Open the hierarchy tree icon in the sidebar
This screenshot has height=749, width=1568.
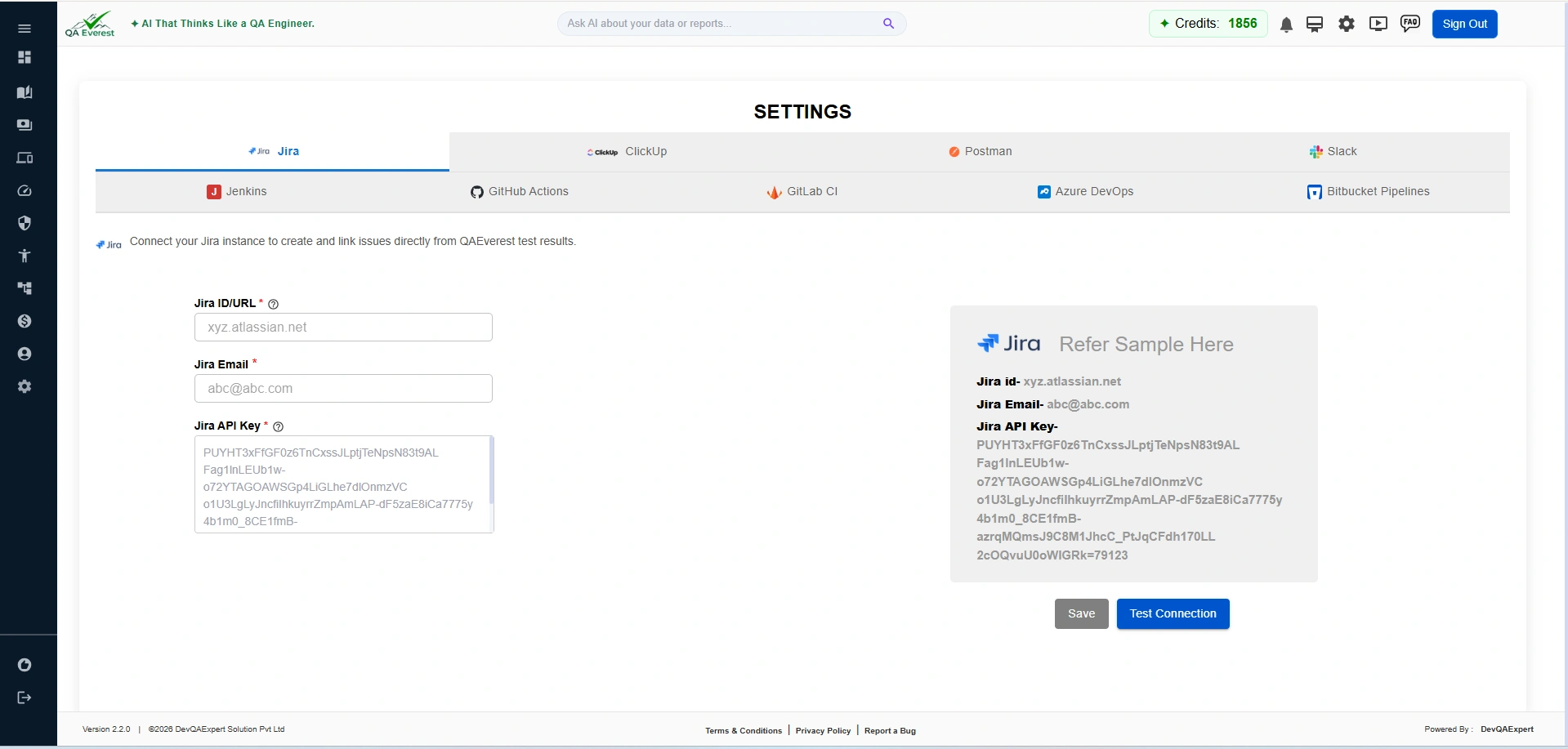(25, 288)
